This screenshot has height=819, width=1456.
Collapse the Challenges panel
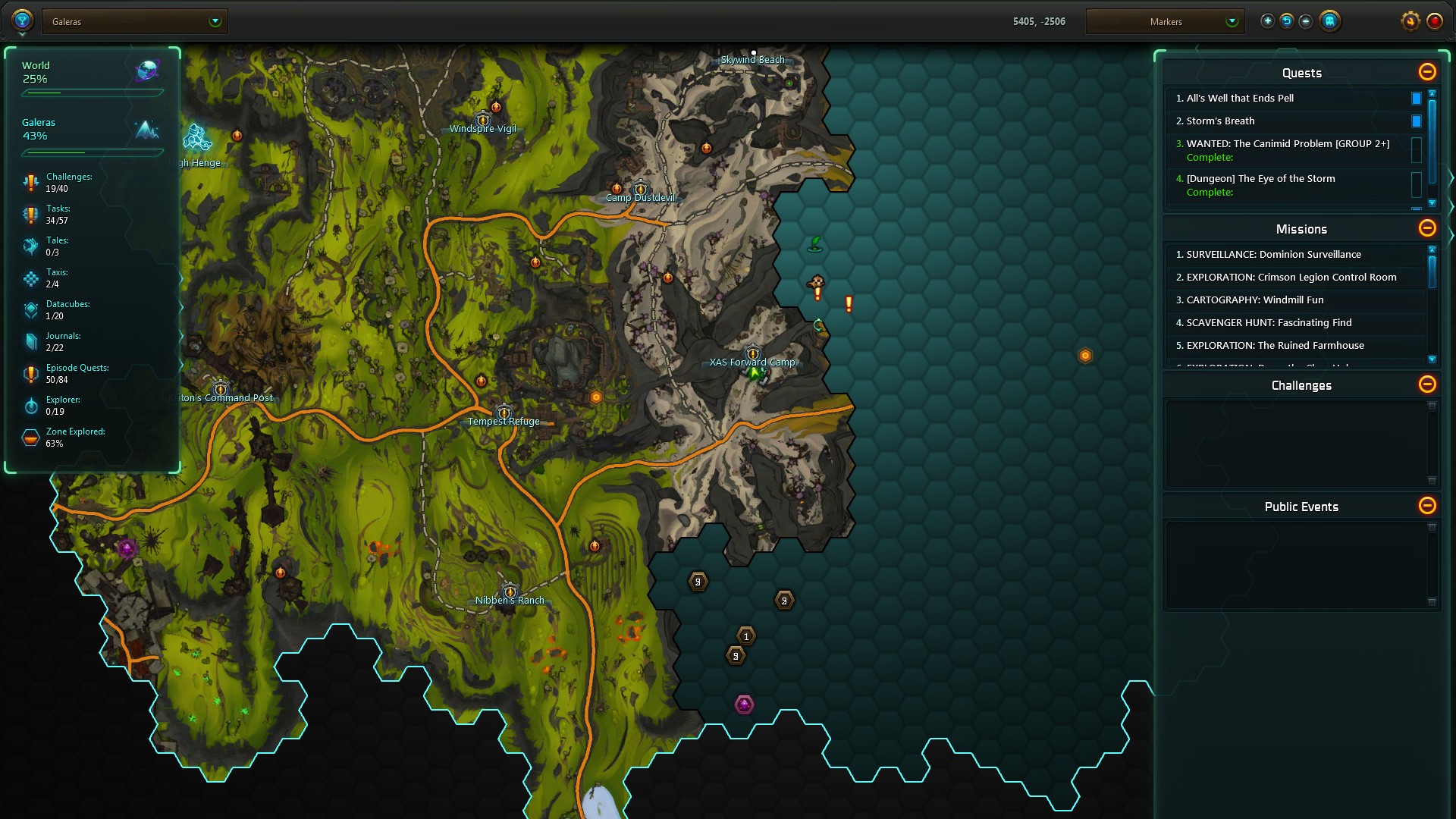[1427, 384]
